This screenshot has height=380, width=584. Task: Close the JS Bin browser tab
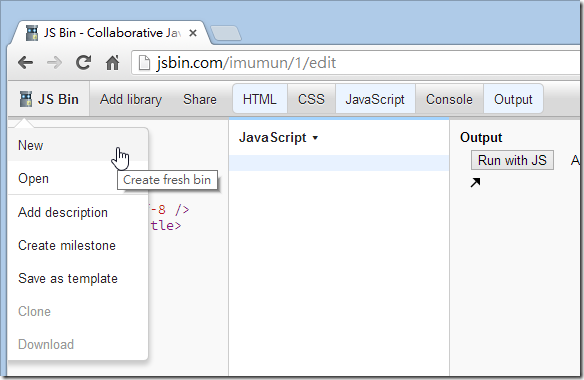[193, 34]
